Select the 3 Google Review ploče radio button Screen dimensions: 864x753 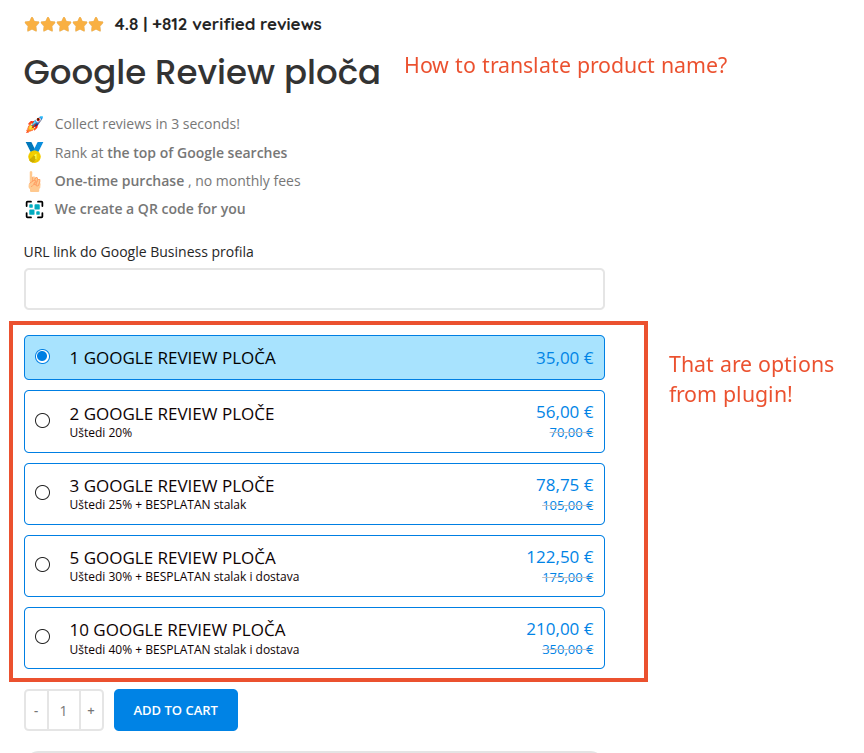[x=42, y=492]
